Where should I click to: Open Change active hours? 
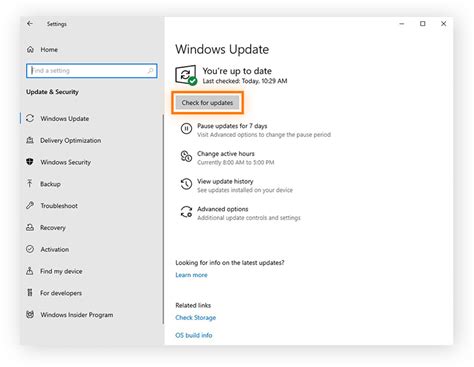pyautogui.click(x=226, y=154)
